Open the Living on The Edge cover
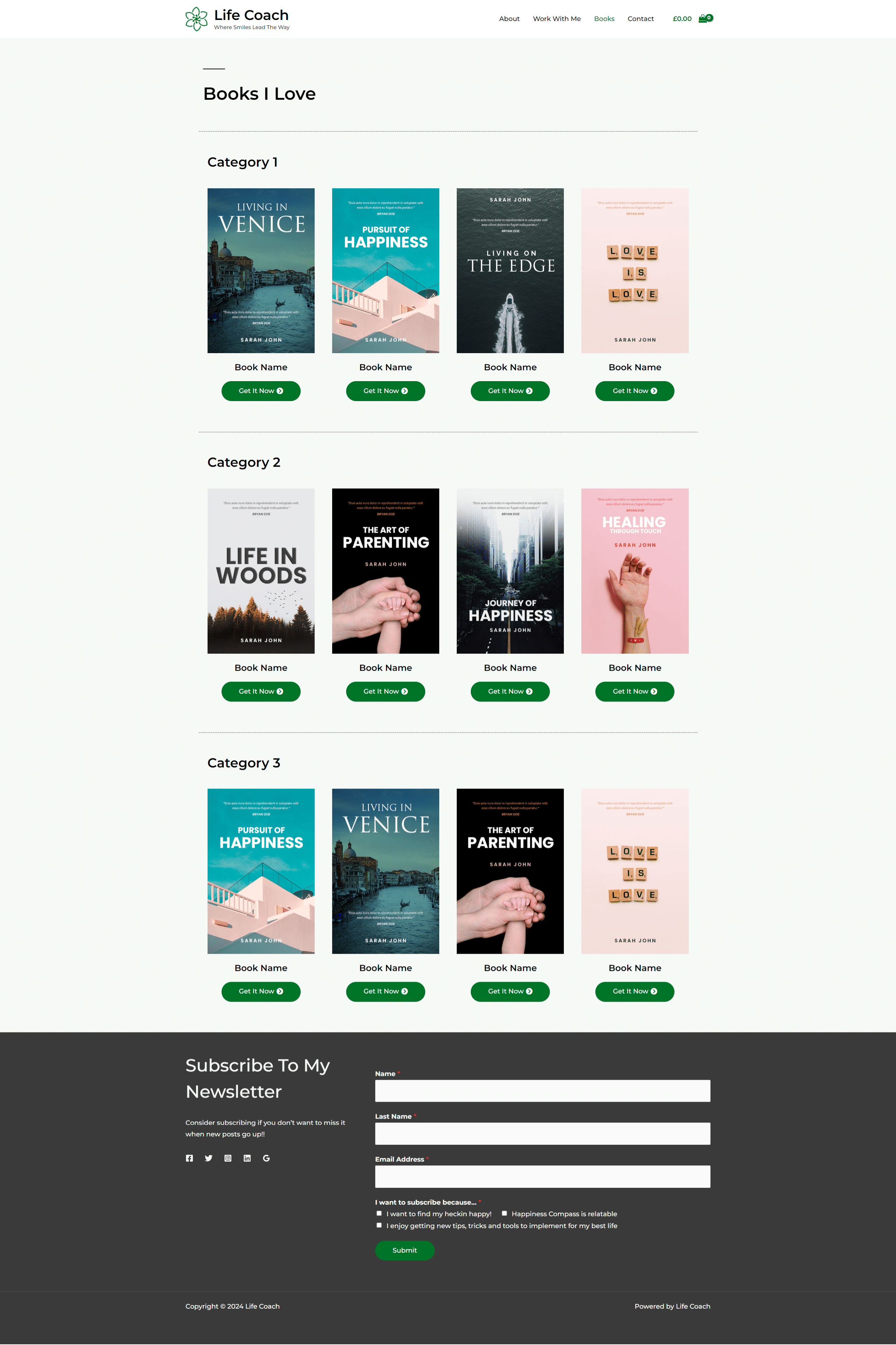Screen dimensions: 896x1345 510,271
